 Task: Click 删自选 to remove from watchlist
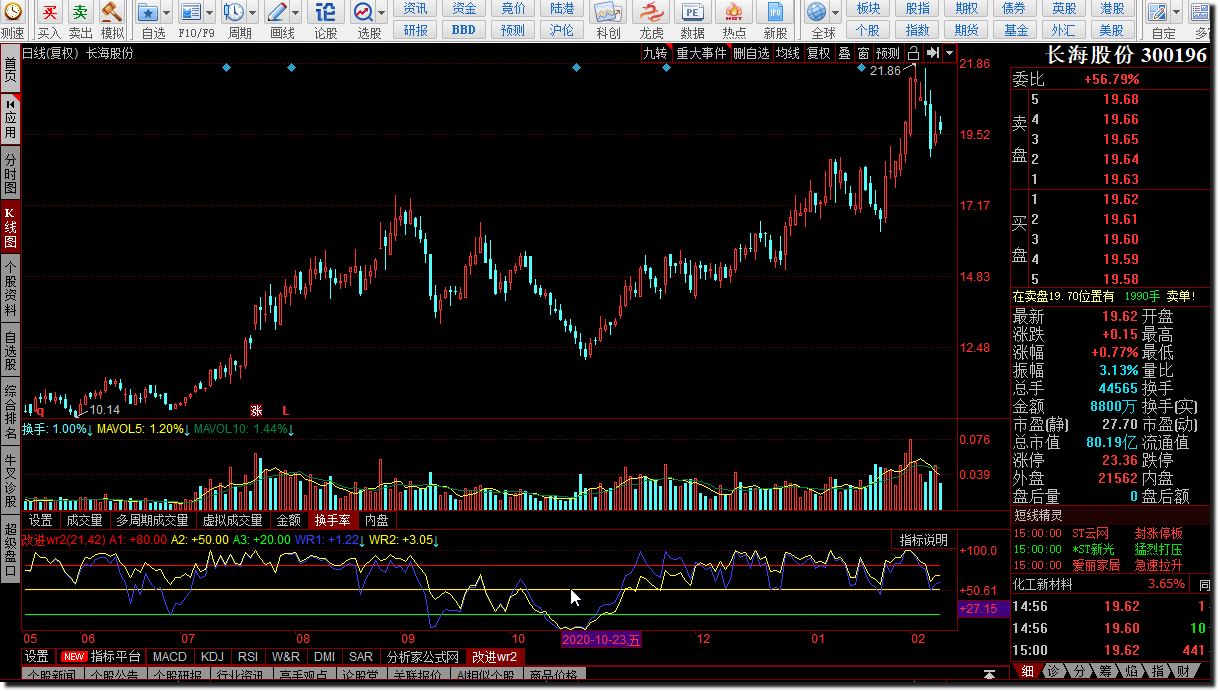(x=751, y=53)
